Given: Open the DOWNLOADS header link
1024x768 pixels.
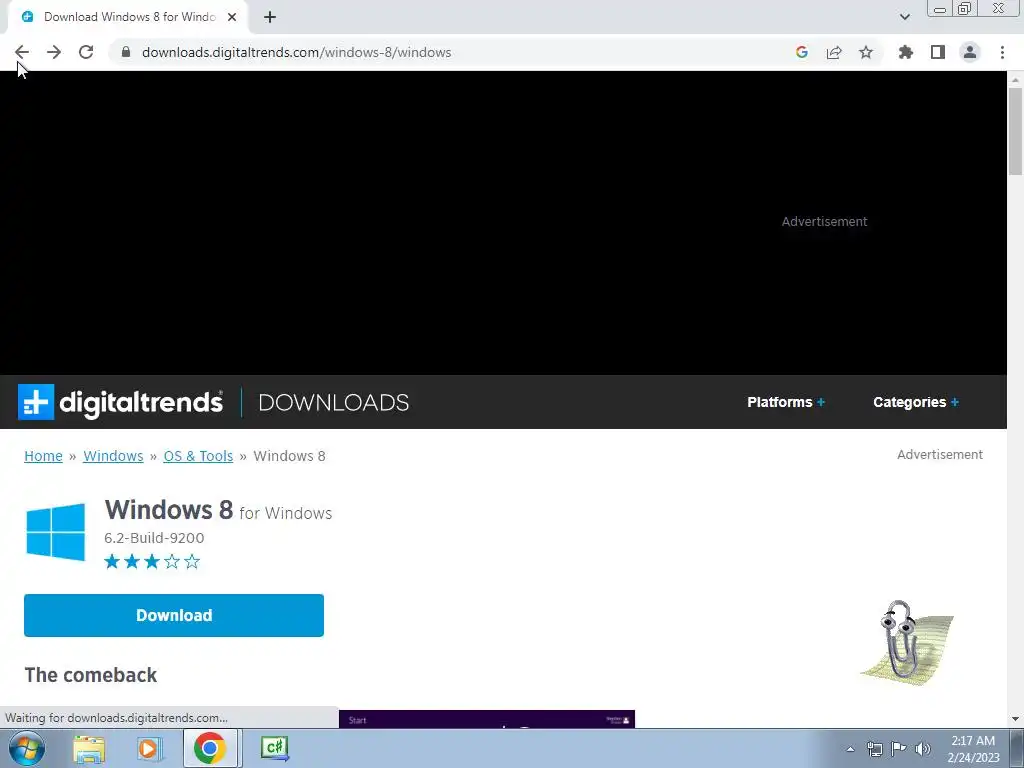Looking at the screenshot, I should (334, 402).
